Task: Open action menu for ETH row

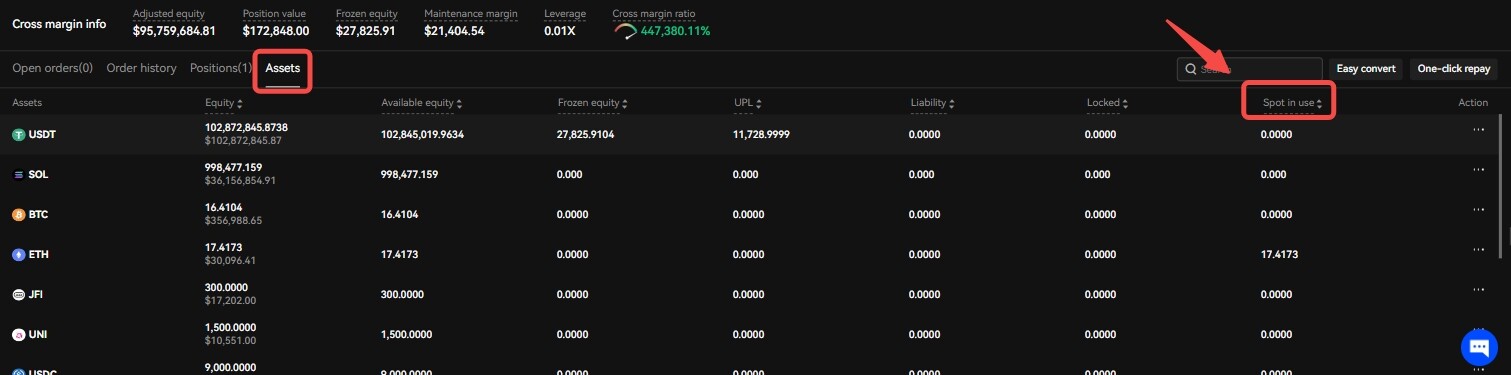Action: tap(1479, 250)
